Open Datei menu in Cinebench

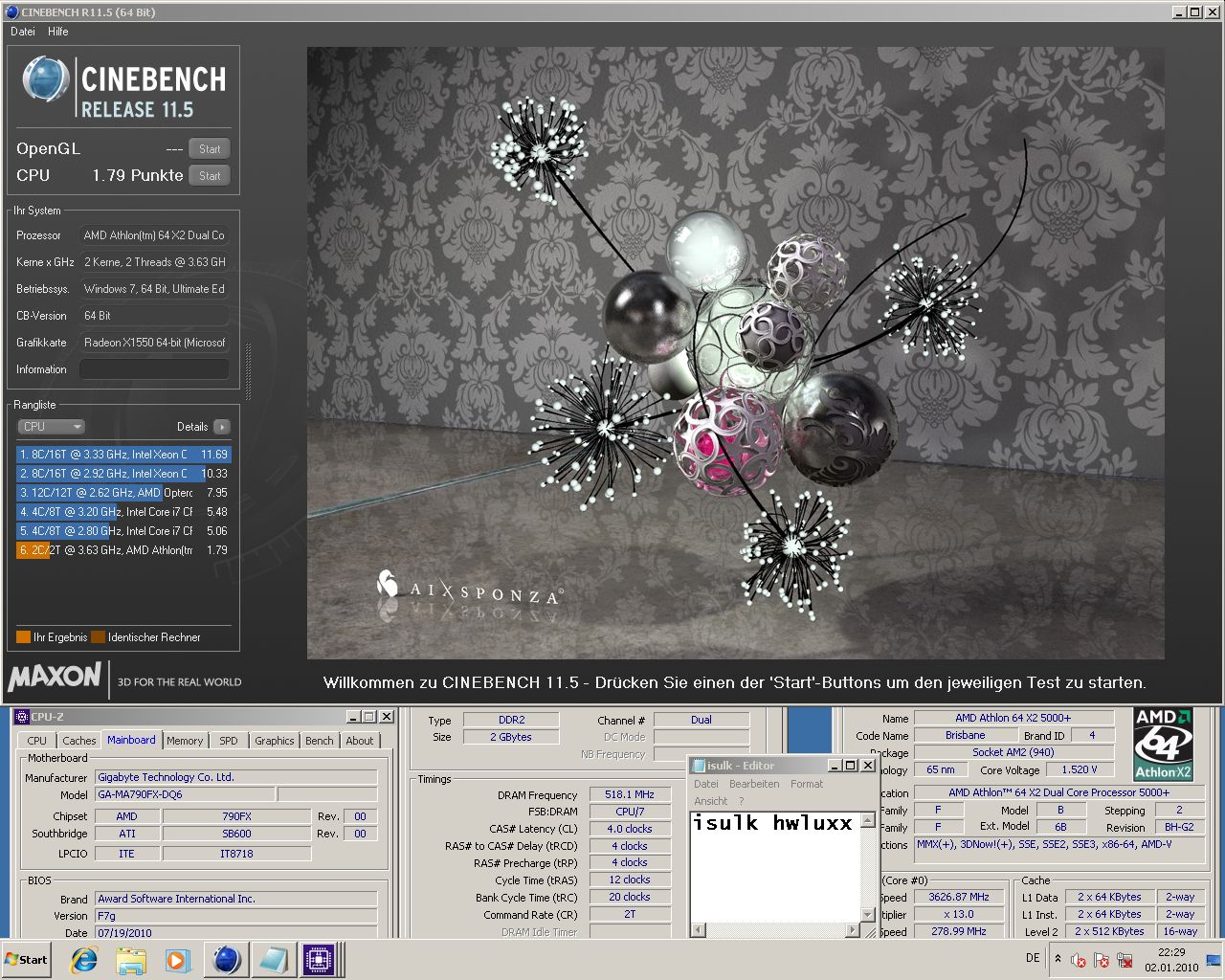tap(23, 32)
